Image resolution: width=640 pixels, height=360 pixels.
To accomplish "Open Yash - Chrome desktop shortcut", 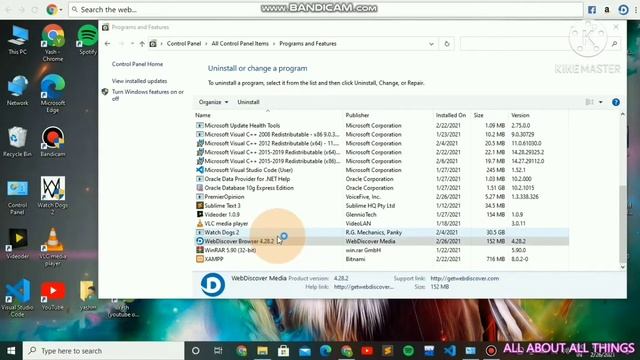I will [53, 42].
